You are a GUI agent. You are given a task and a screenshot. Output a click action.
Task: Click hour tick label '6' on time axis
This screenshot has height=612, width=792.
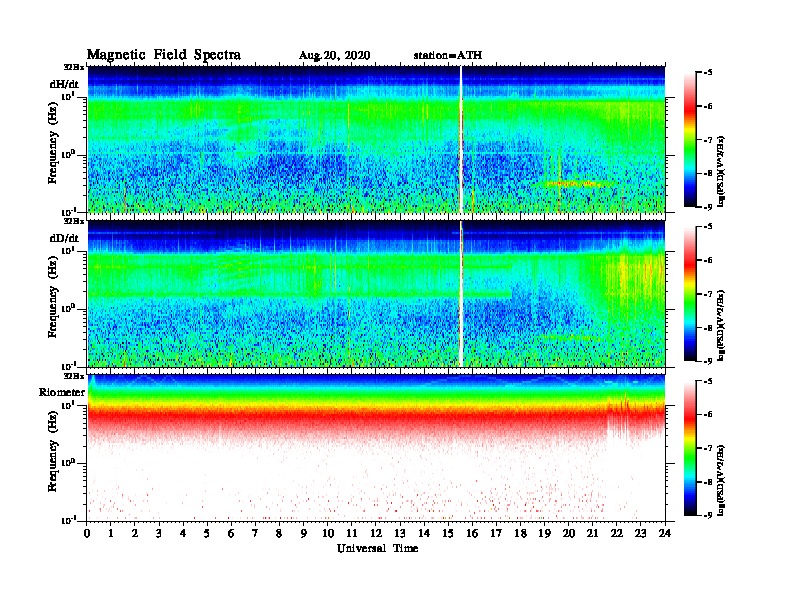(x=231, y=533)
